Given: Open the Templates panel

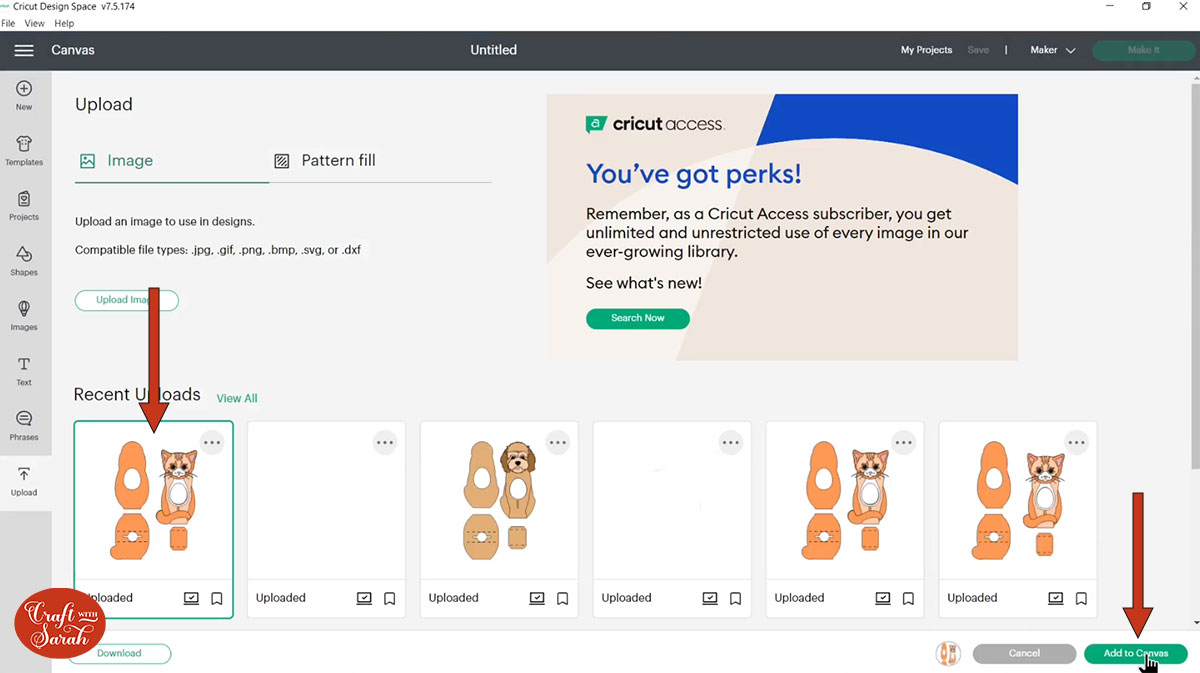Looking at the screenshot, I should (24, 150).
